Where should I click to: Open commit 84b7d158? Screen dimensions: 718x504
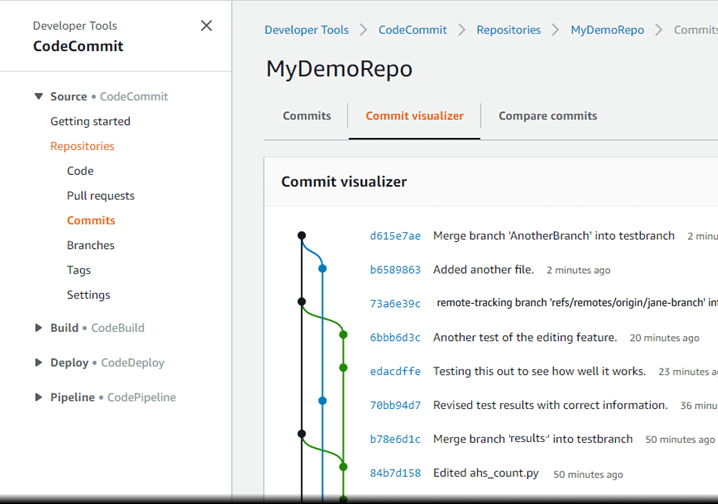coord(395,473)
